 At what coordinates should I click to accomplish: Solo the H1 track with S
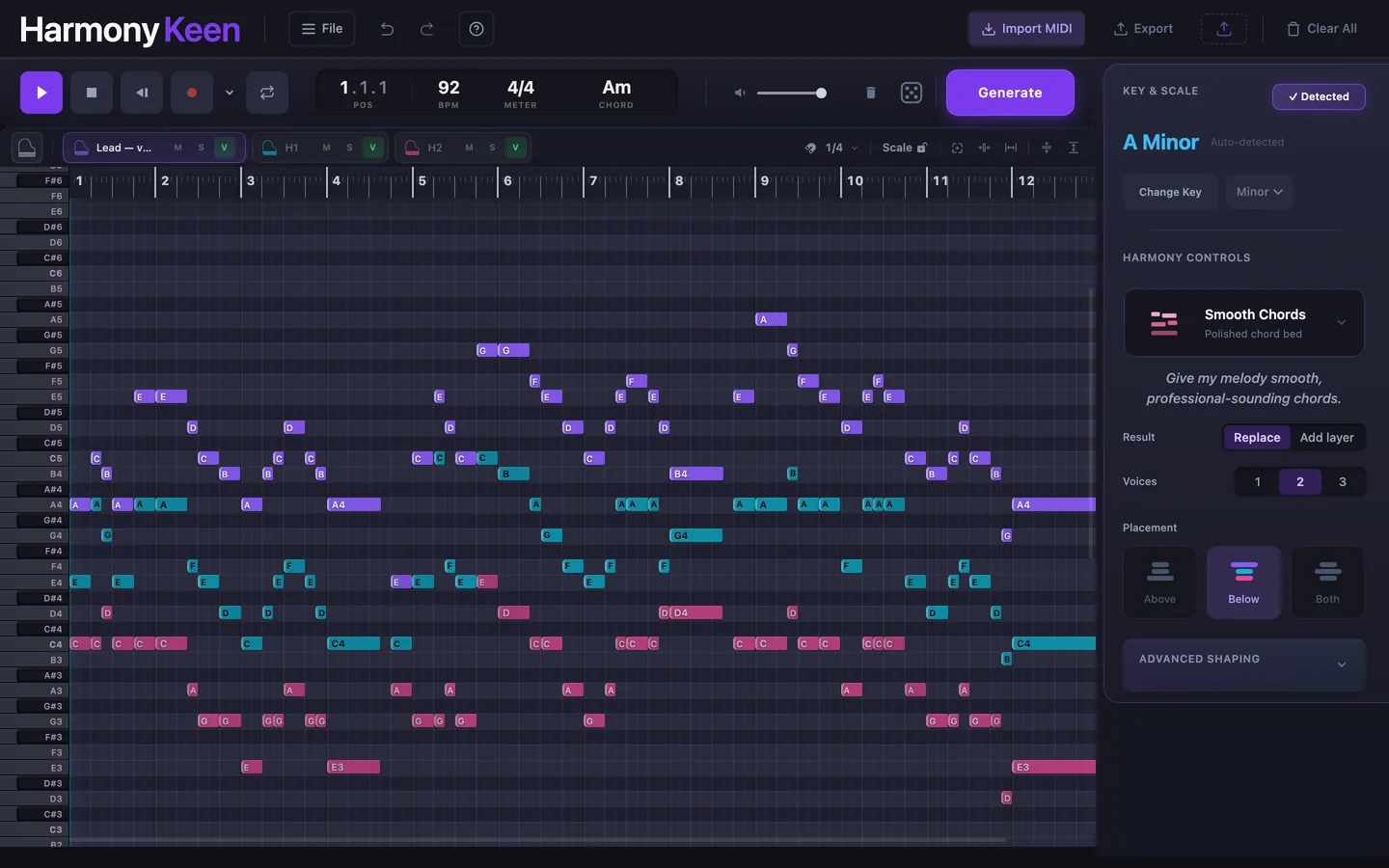pos(349,148)
